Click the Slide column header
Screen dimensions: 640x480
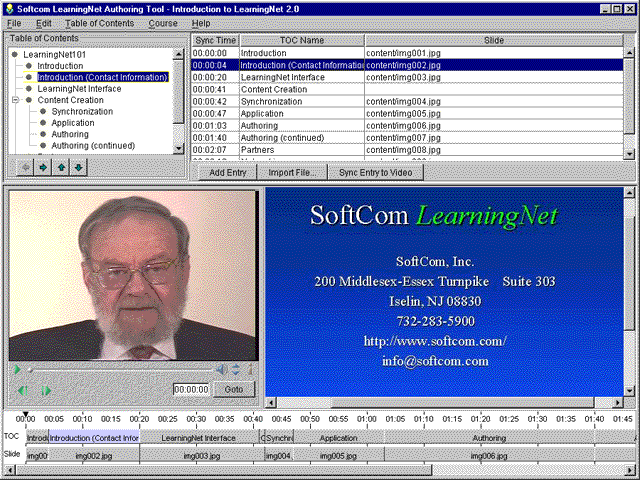click(x=494, y=40)
